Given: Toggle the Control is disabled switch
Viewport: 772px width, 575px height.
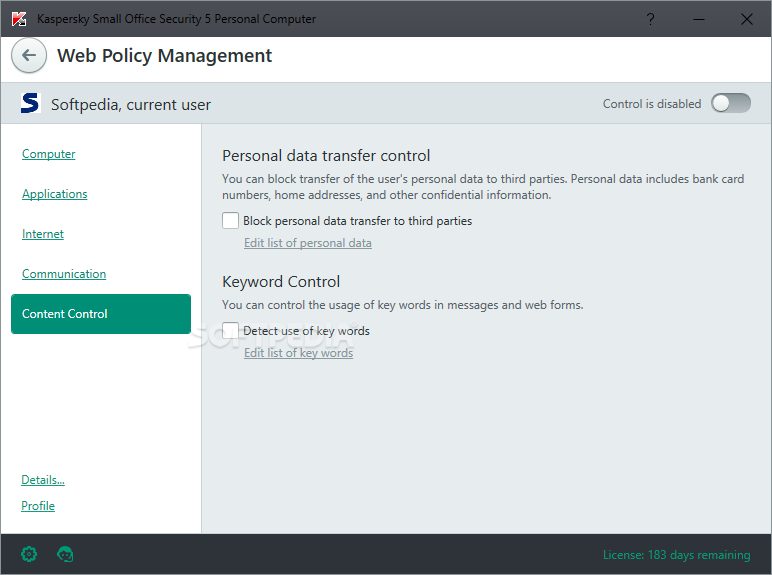Looking at the screenshot, I should [x=731, y=103].
